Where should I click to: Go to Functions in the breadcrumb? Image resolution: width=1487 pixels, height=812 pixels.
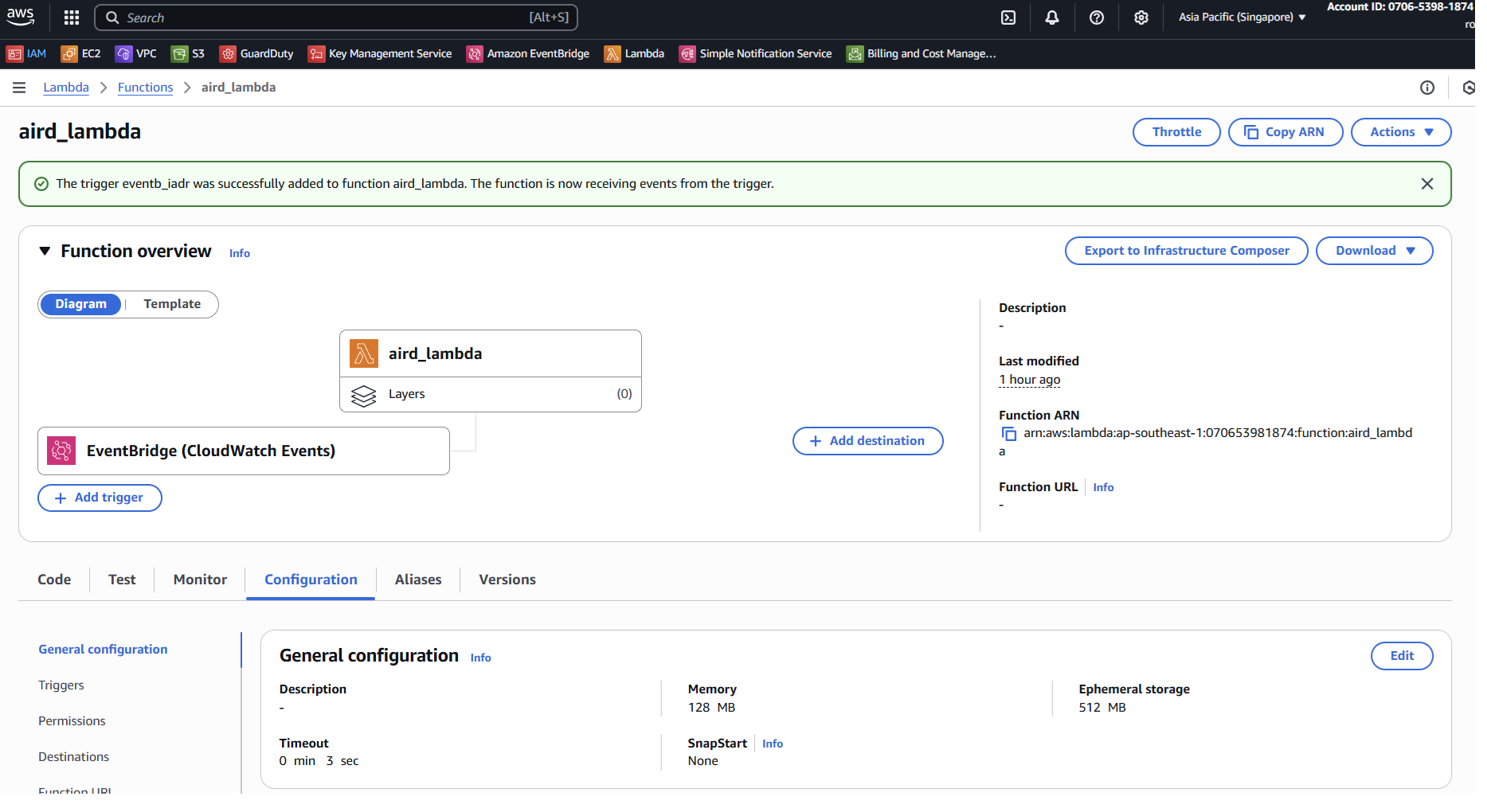pos(145,88)
